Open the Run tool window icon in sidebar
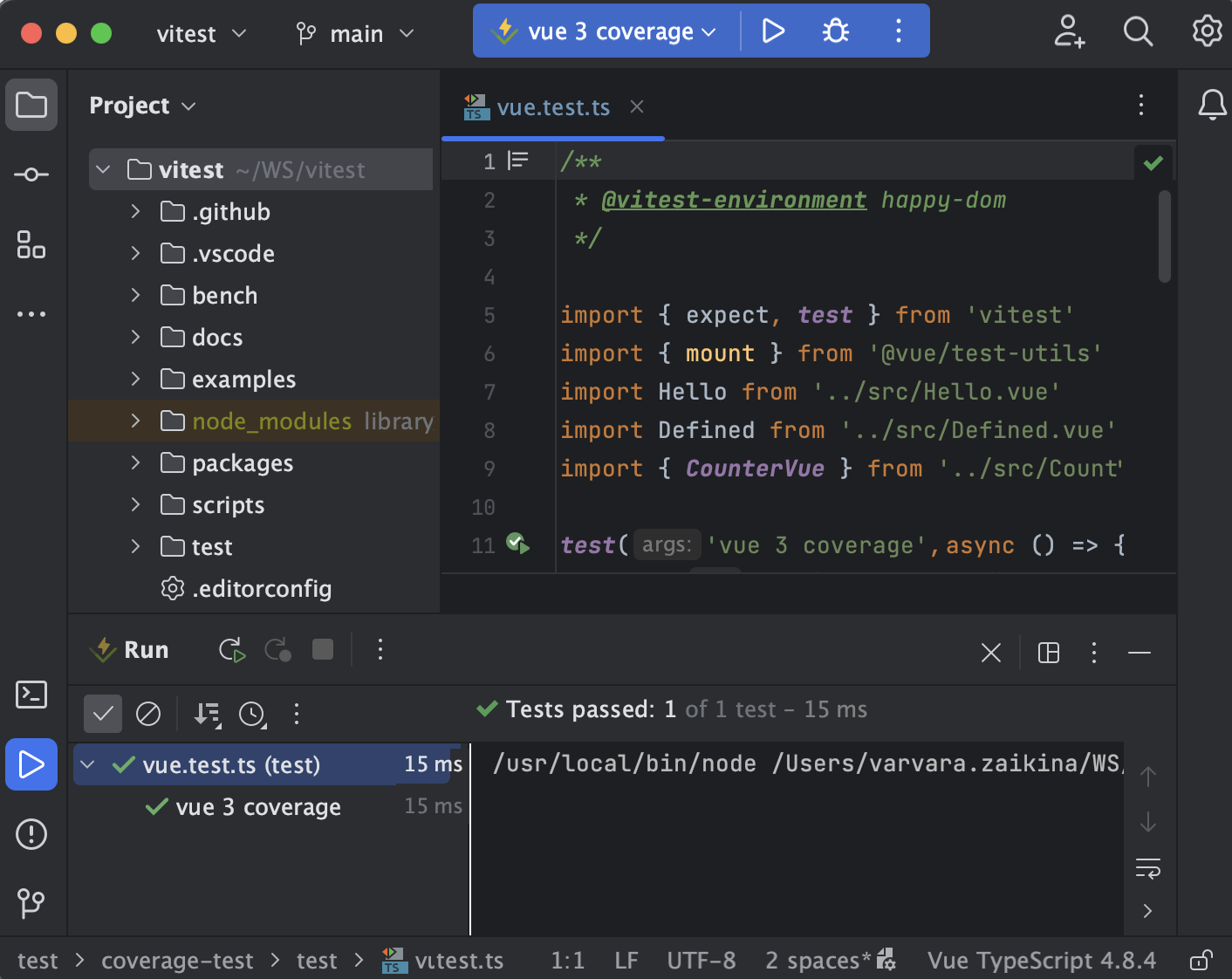1232x979 pixels. click(31, 764)
